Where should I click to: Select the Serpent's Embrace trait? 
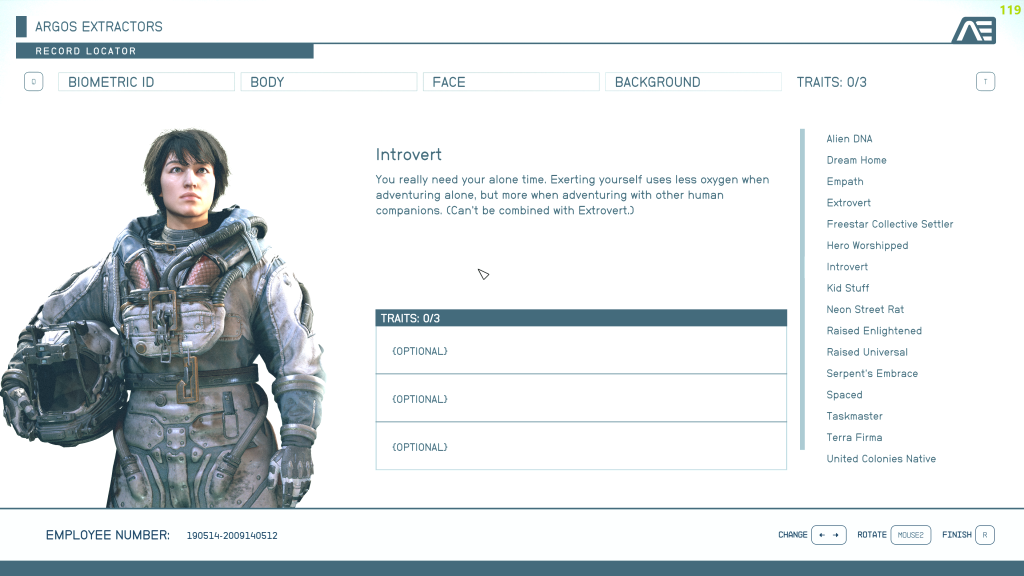click(x=872, y=373)
